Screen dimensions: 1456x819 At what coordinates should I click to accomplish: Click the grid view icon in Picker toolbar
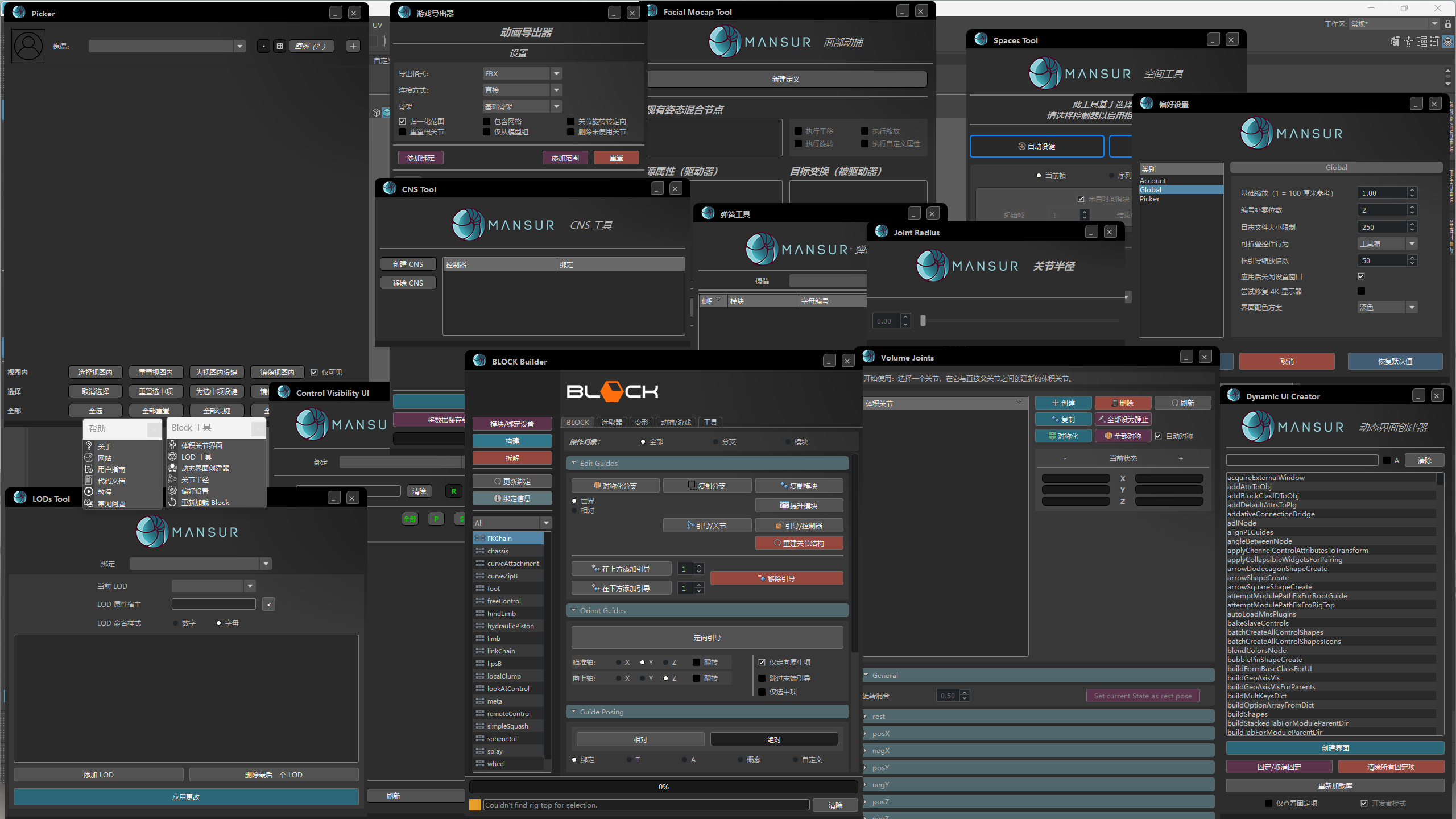tap(279, 46)
